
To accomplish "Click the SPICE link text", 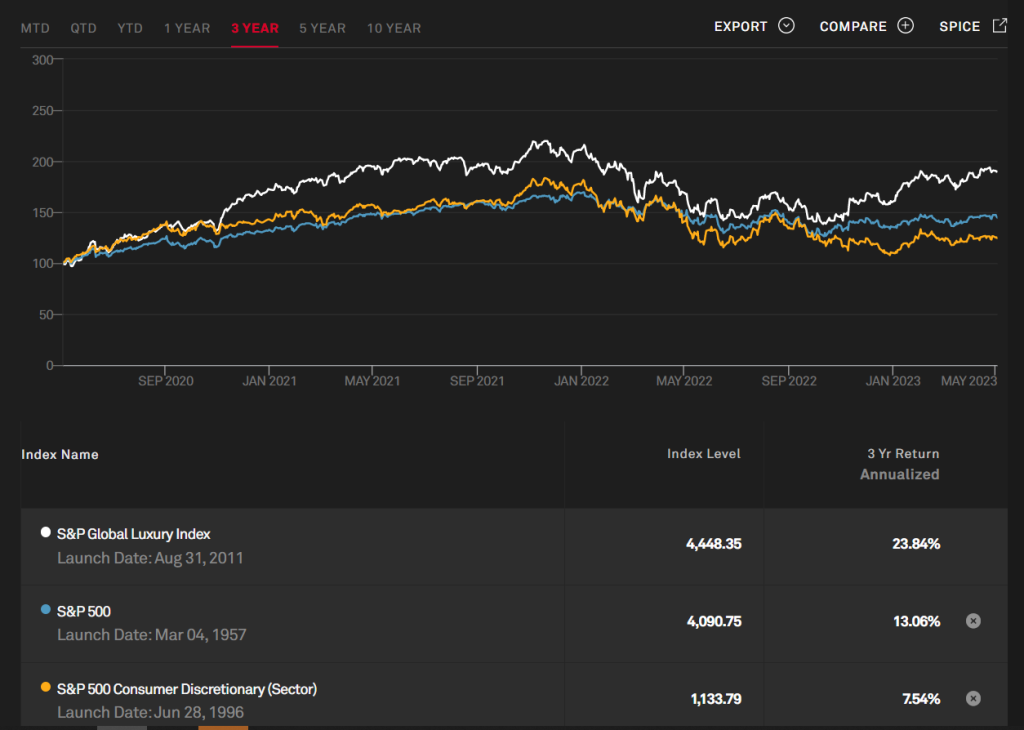I will [x=959, y=27].
